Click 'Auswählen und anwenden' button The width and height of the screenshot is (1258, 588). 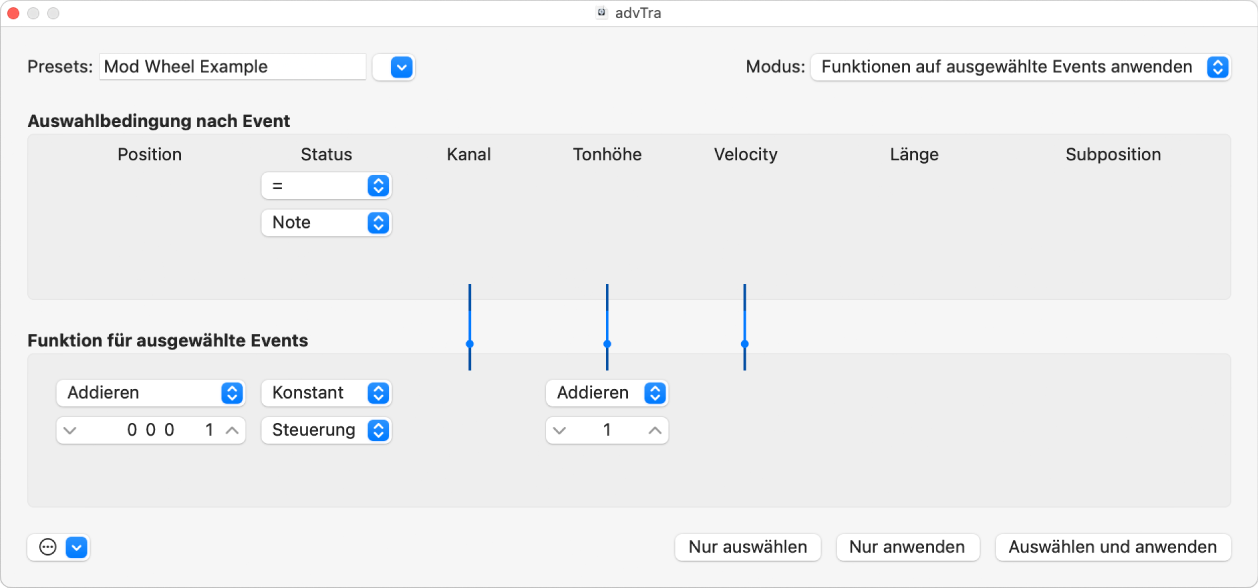tap(1112, 547)
